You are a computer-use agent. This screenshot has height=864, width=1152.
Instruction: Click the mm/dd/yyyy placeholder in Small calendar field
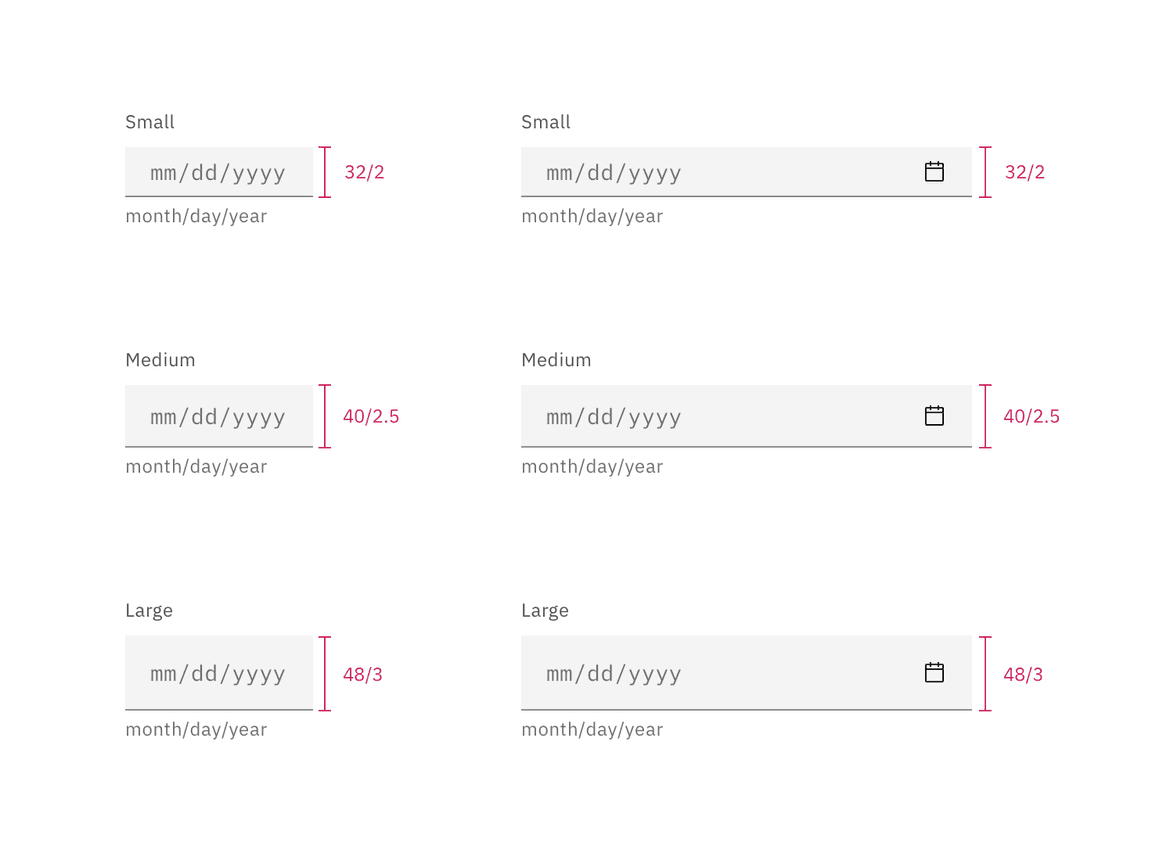pos(614,173)
